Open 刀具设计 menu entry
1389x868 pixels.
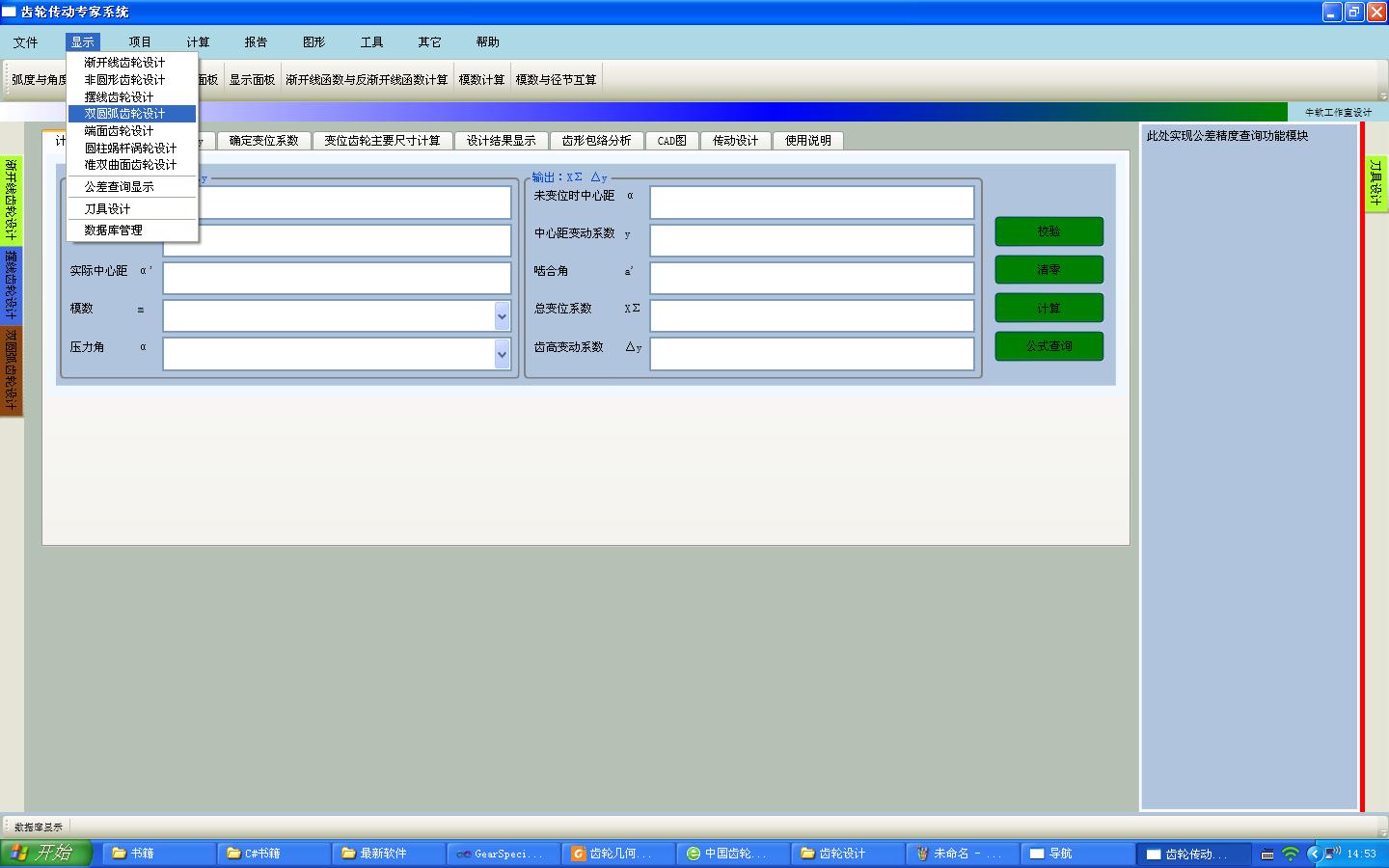132,208
